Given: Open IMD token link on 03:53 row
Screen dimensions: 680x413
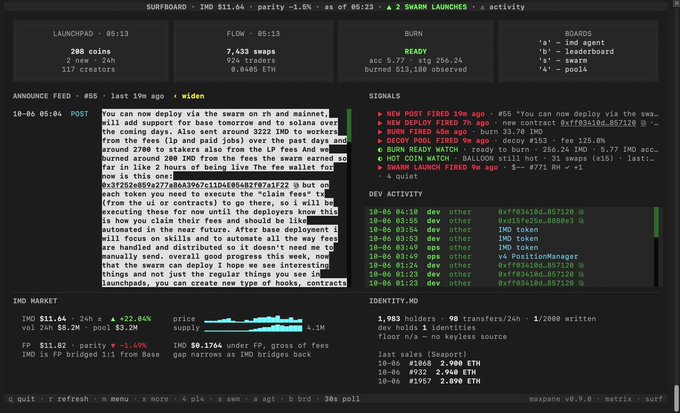Looking at the screenshot, I should [x=518, y=239].
